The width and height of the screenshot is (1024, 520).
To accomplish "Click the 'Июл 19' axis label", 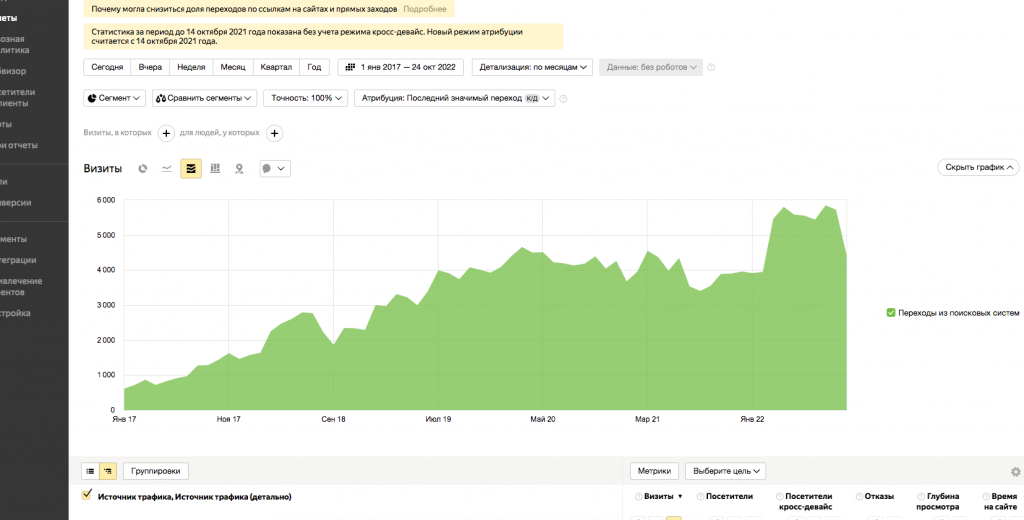I will (438, 419).
